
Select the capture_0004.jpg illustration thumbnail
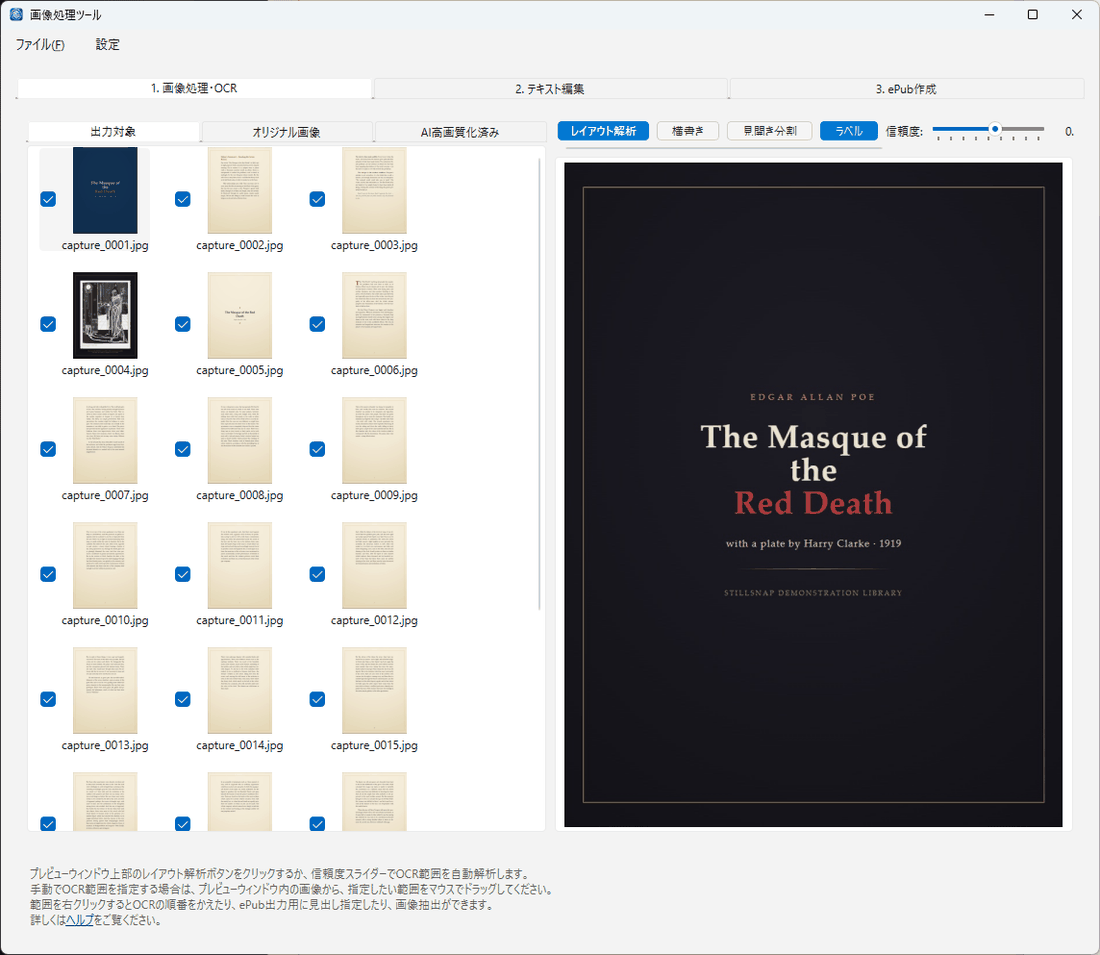point(105,316)
